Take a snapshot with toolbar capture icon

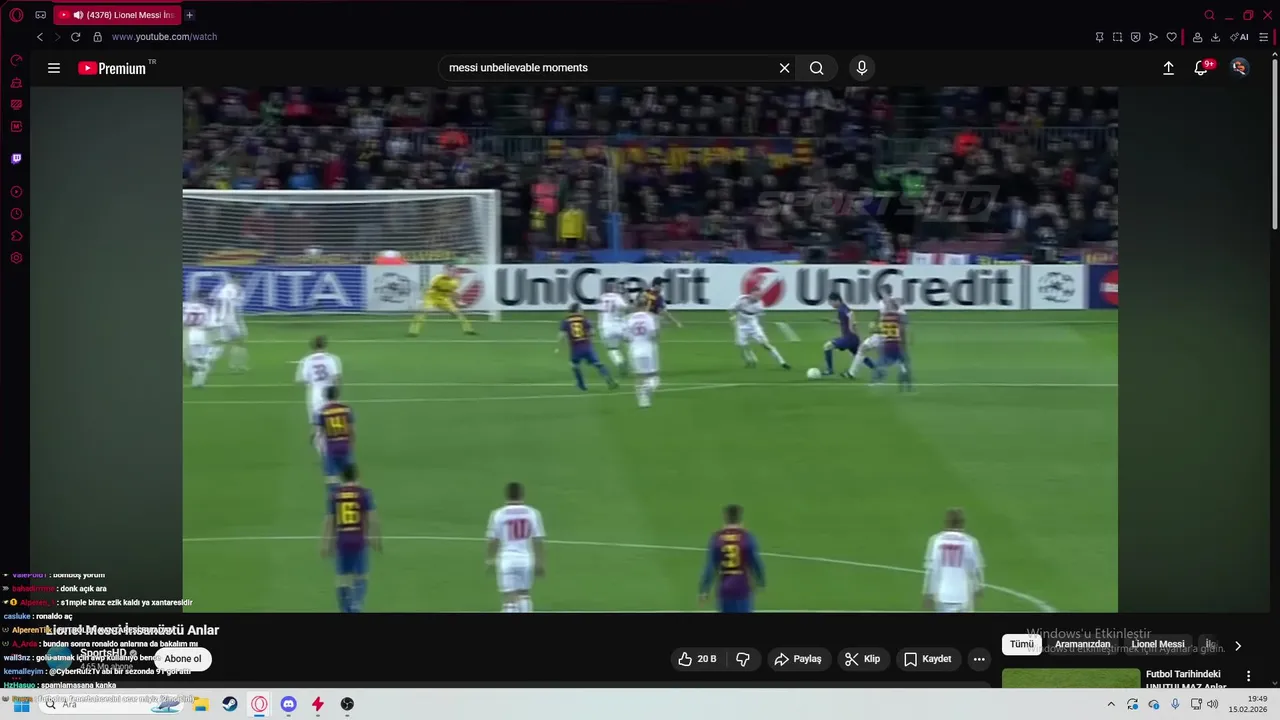click(x=1117, y=37)
